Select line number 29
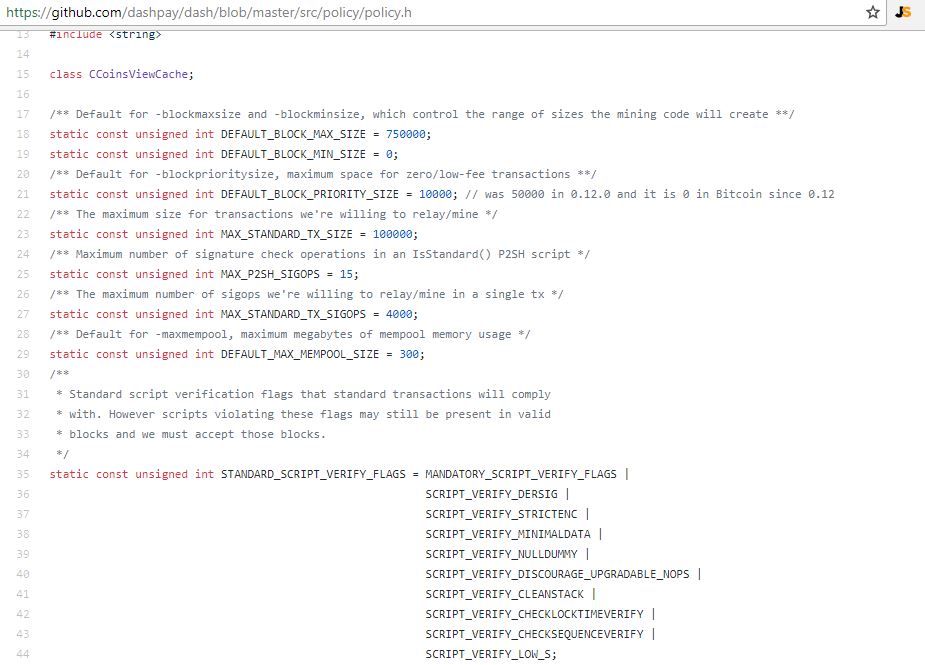Viewport: 925px width, 665px height. [23, 354]
